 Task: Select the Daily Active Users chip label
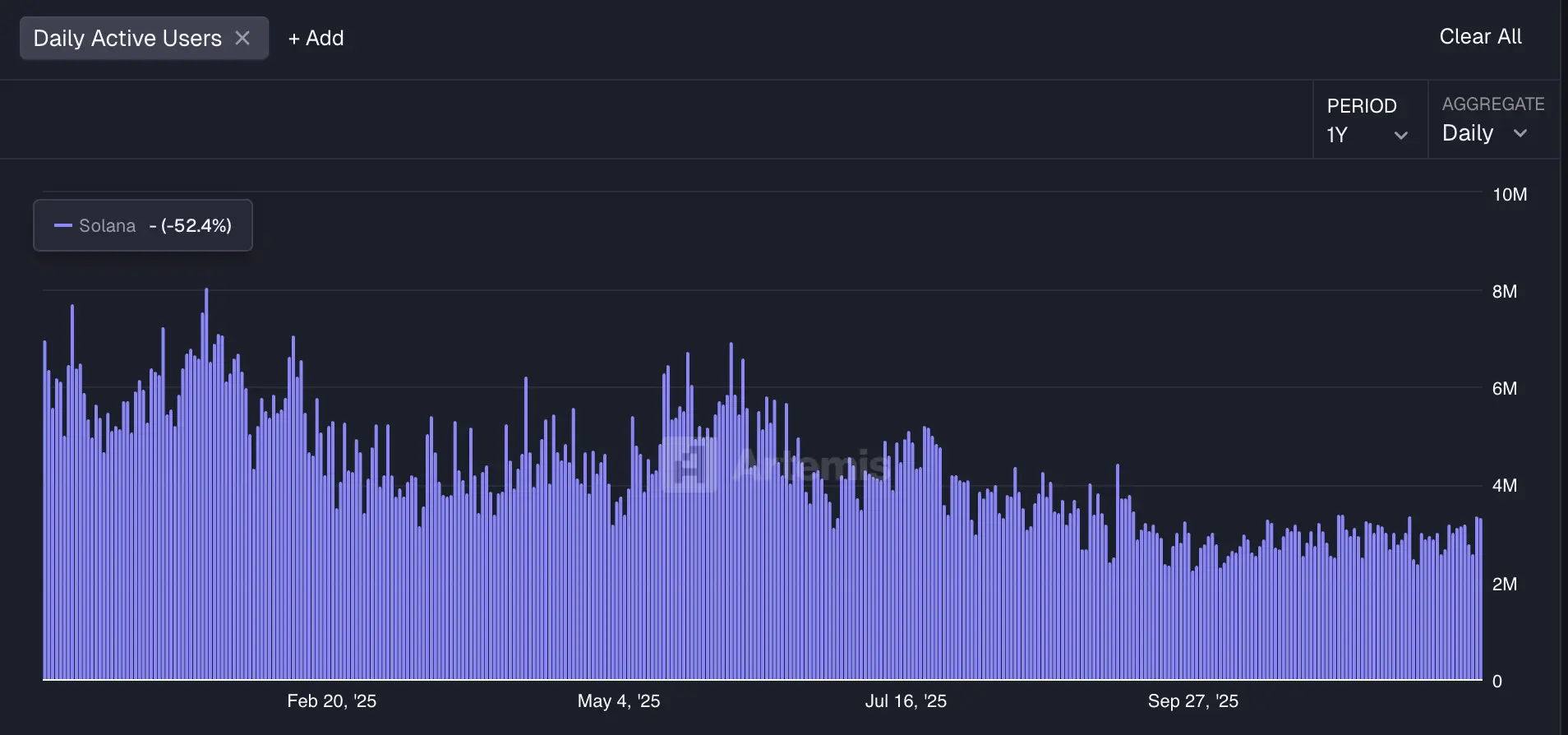point(127,38)
